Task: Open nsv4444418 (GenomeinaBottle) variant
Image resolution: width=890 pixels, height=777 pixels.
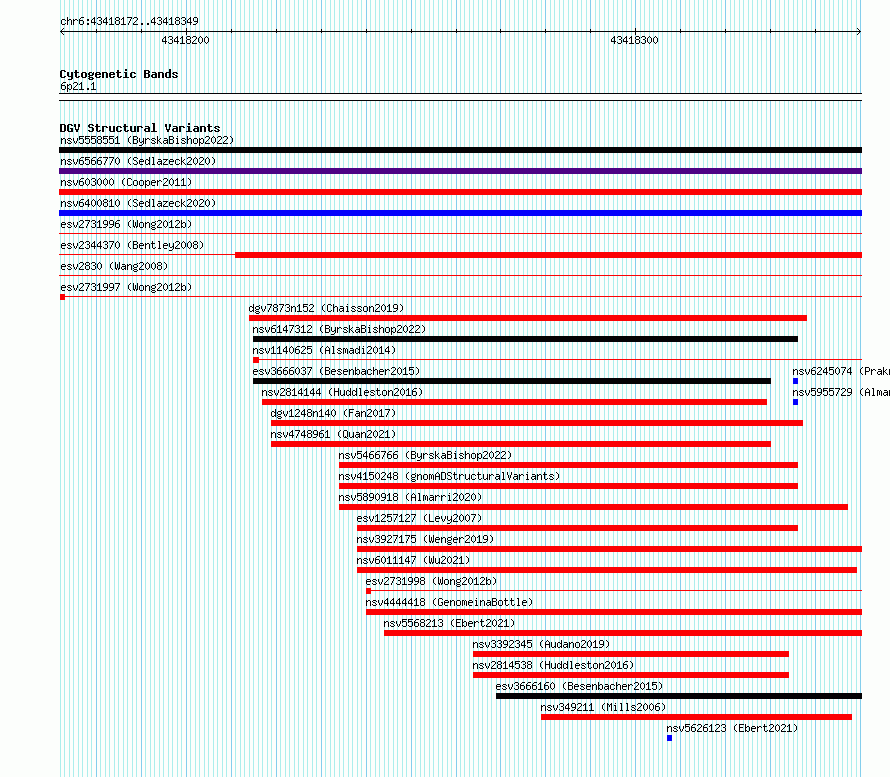Action: (449, 602)
